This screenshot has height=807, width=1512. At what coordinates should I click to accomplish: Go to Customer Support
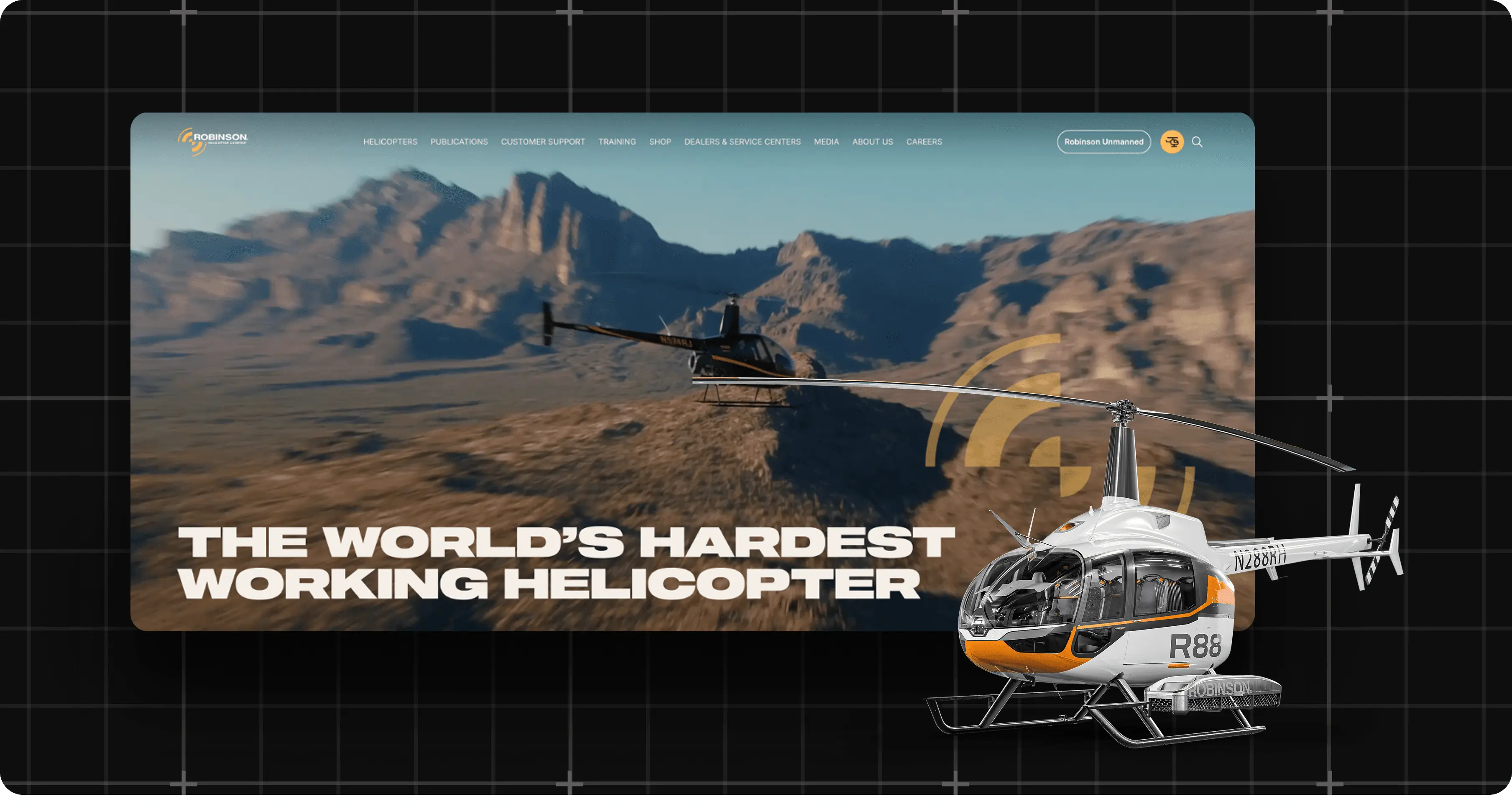[x=542, y=141]
